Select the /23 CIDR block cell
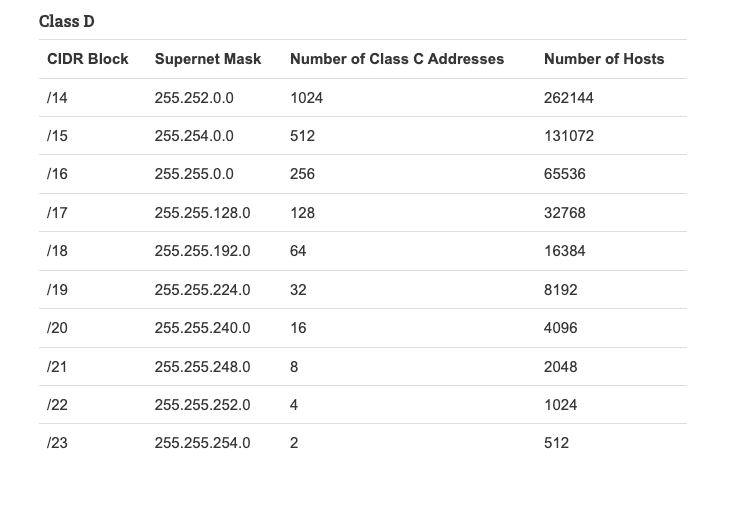 57,443
